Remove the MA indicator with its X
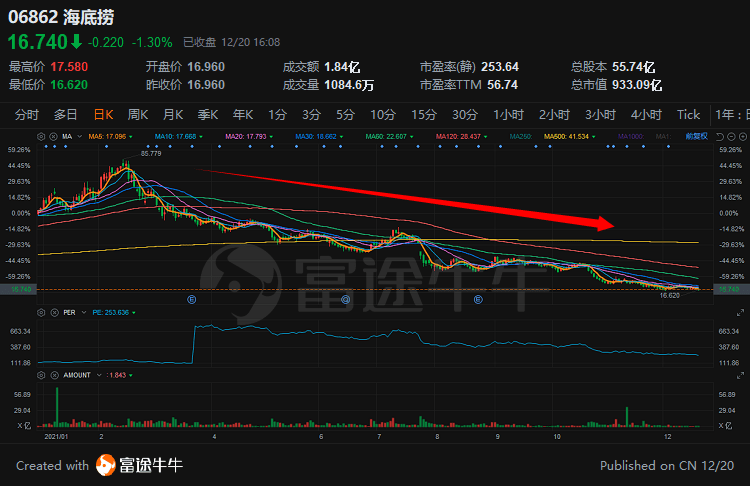Image resolution: width=750 pixels, height=486 pixels. pos(54,136)
